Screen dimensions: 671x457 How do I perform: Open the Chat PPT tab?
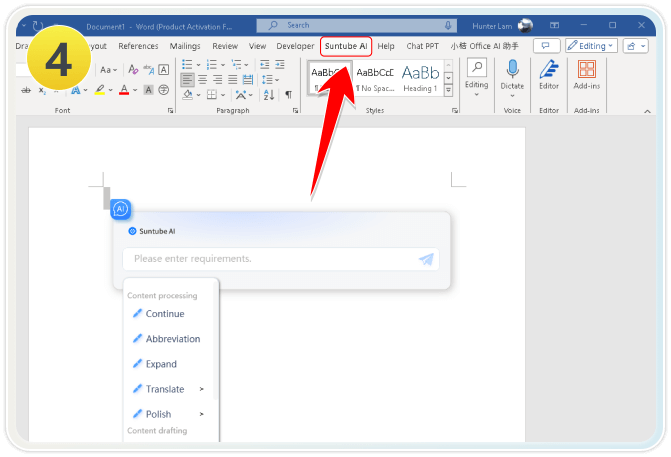tap(422, 46)
